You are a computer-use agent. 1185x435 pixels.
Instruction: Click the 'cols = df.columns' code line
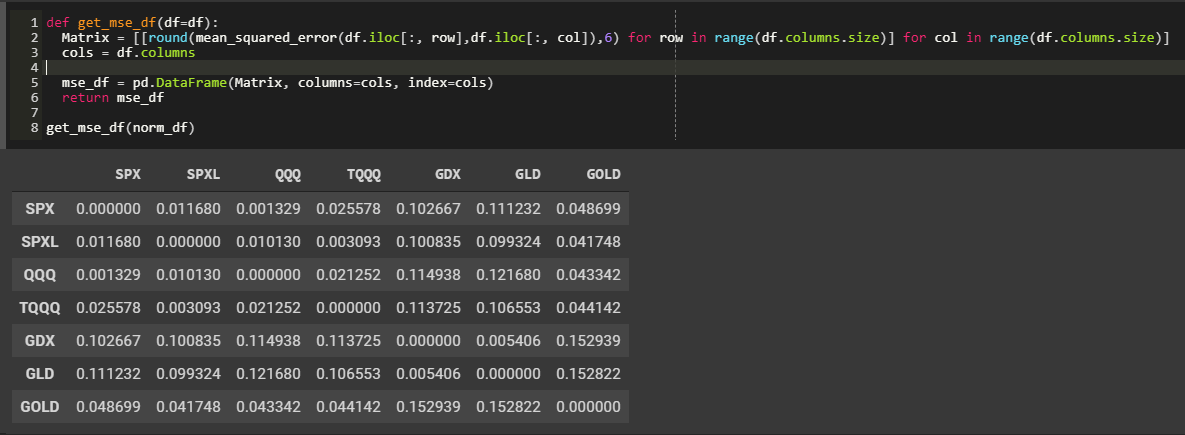pos(128,53)
